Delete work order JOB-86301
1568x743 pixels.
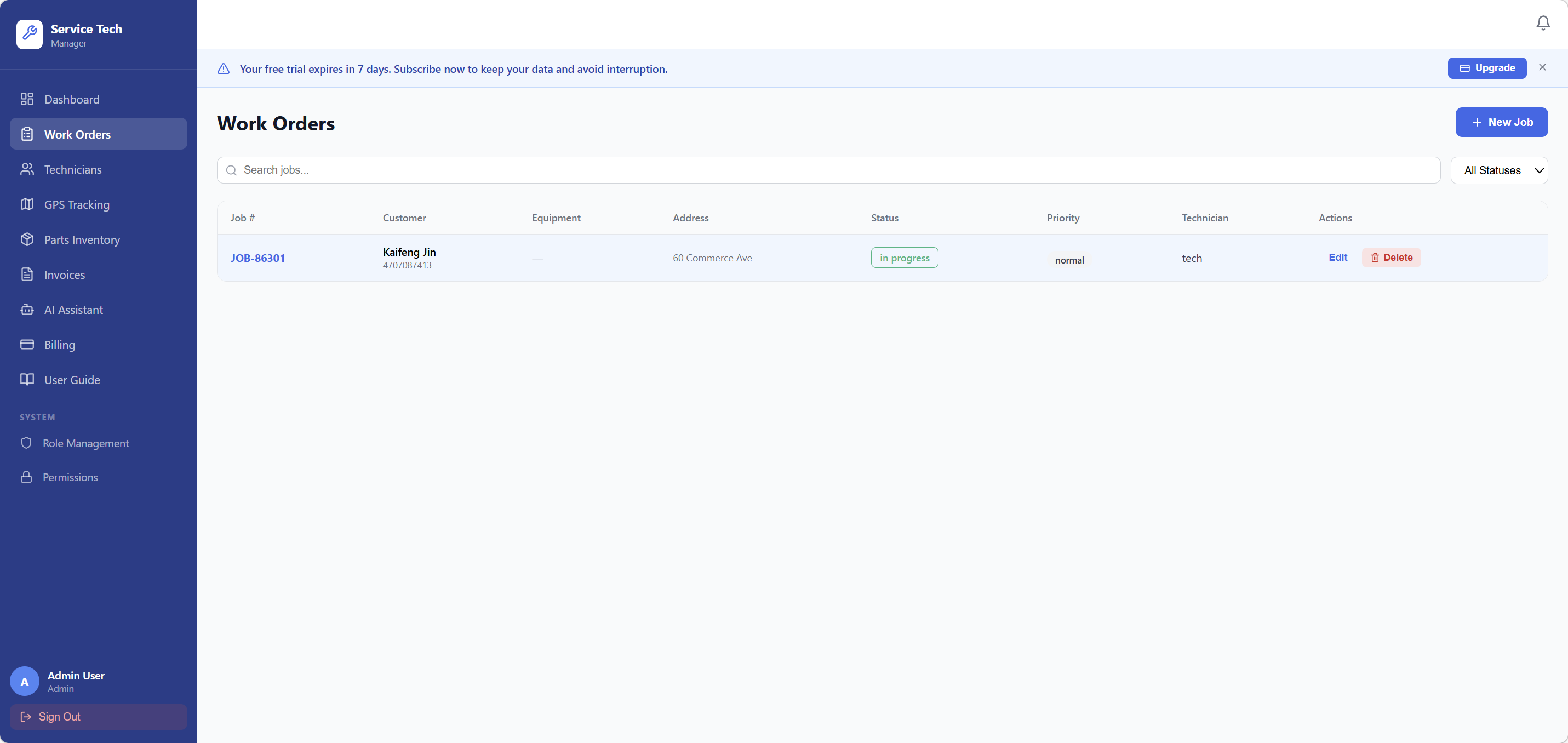pos(1391,258)
